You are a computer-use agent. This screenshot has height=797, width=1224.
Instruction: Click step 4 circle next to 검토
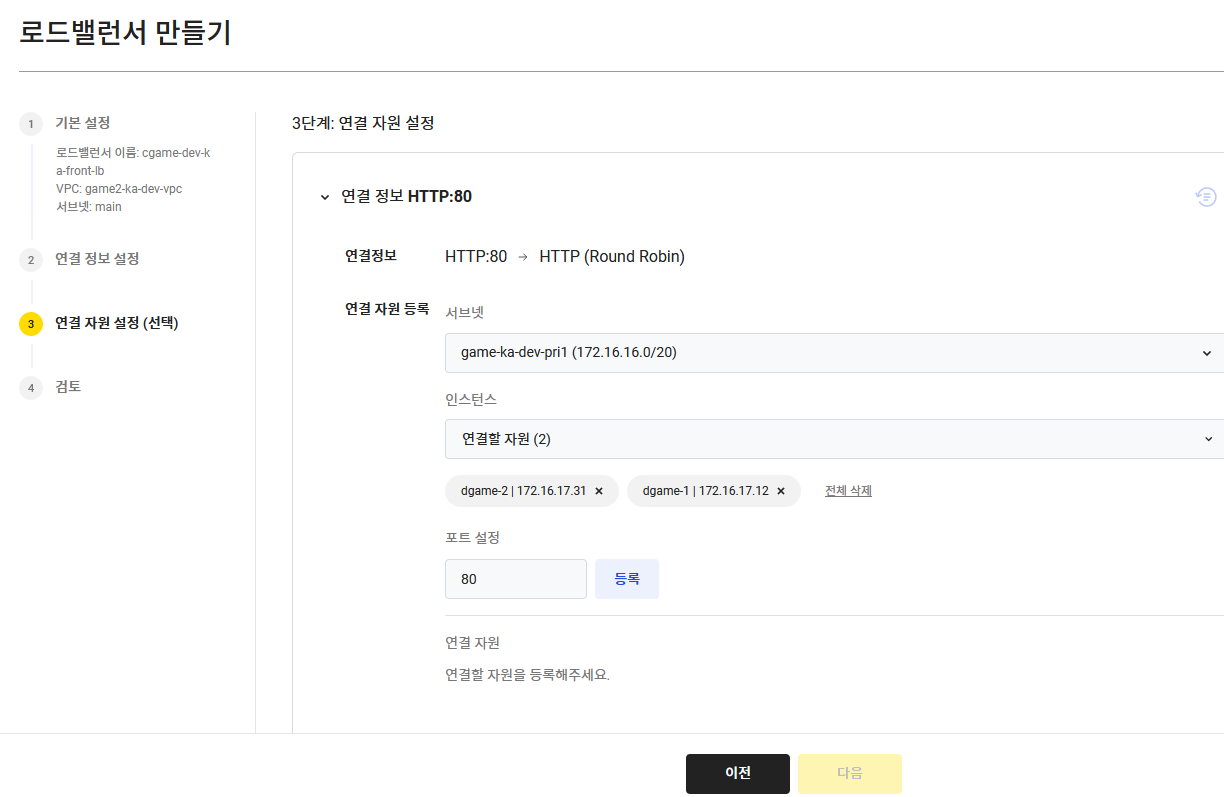click(31, 387)
